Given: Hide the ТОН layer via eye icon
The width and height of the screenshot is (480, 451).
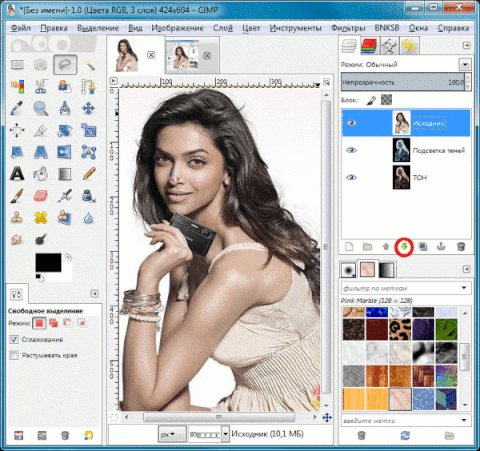Looking at the screenshot, I should 351,177.
